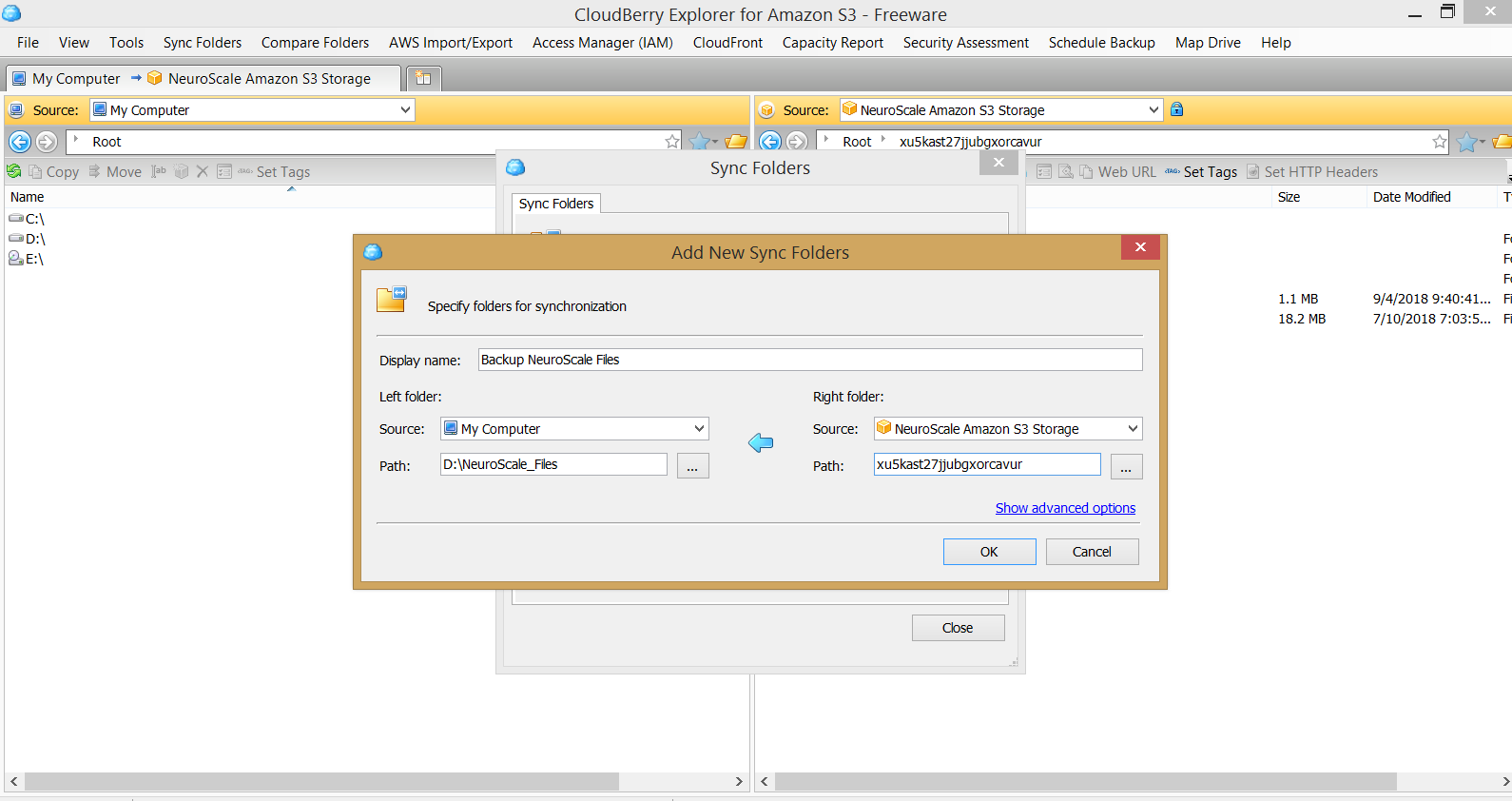The width and height of the screenshot is (1512, 801).
Task: Click Close button in Sync Folders dialog
Action: click(x=958, y=628)
